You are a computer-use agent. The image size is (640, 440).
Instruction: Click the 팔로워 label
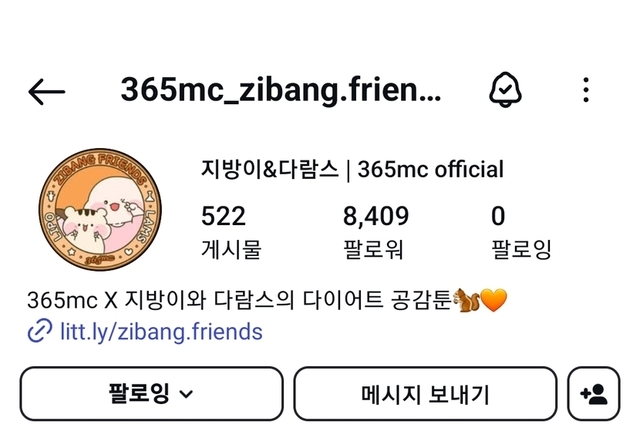(373, 249)
